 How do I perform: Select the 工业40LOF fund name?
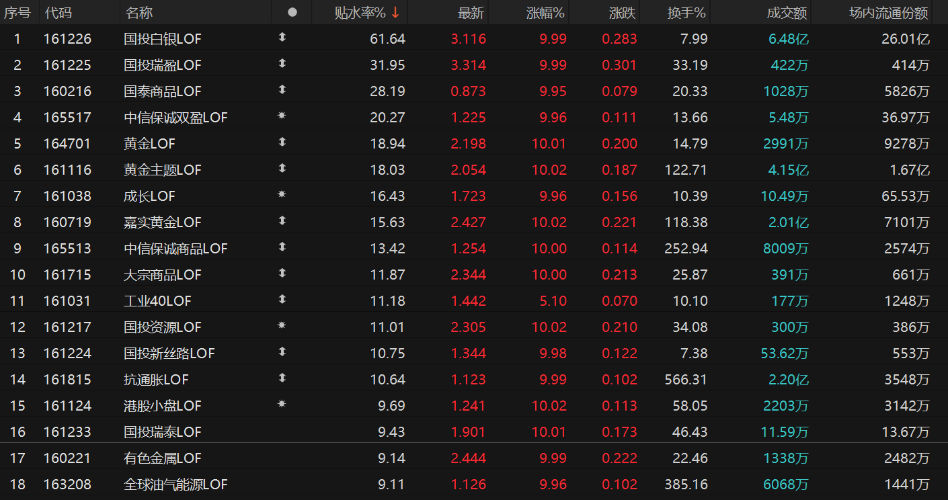(x=157, y=300)
